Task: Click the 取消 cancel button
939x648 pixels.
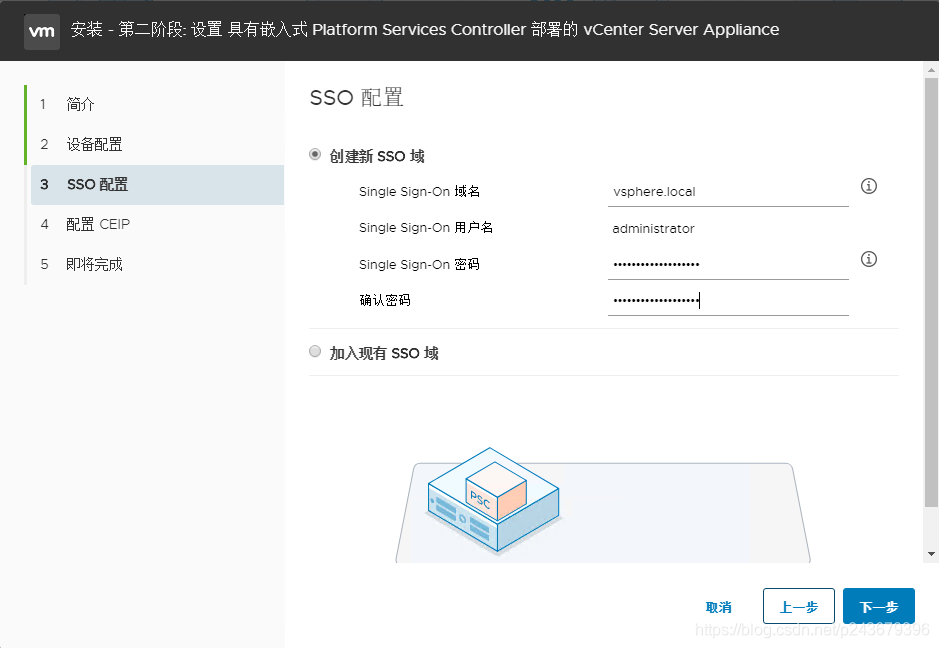Action: (x=719, y=607)
